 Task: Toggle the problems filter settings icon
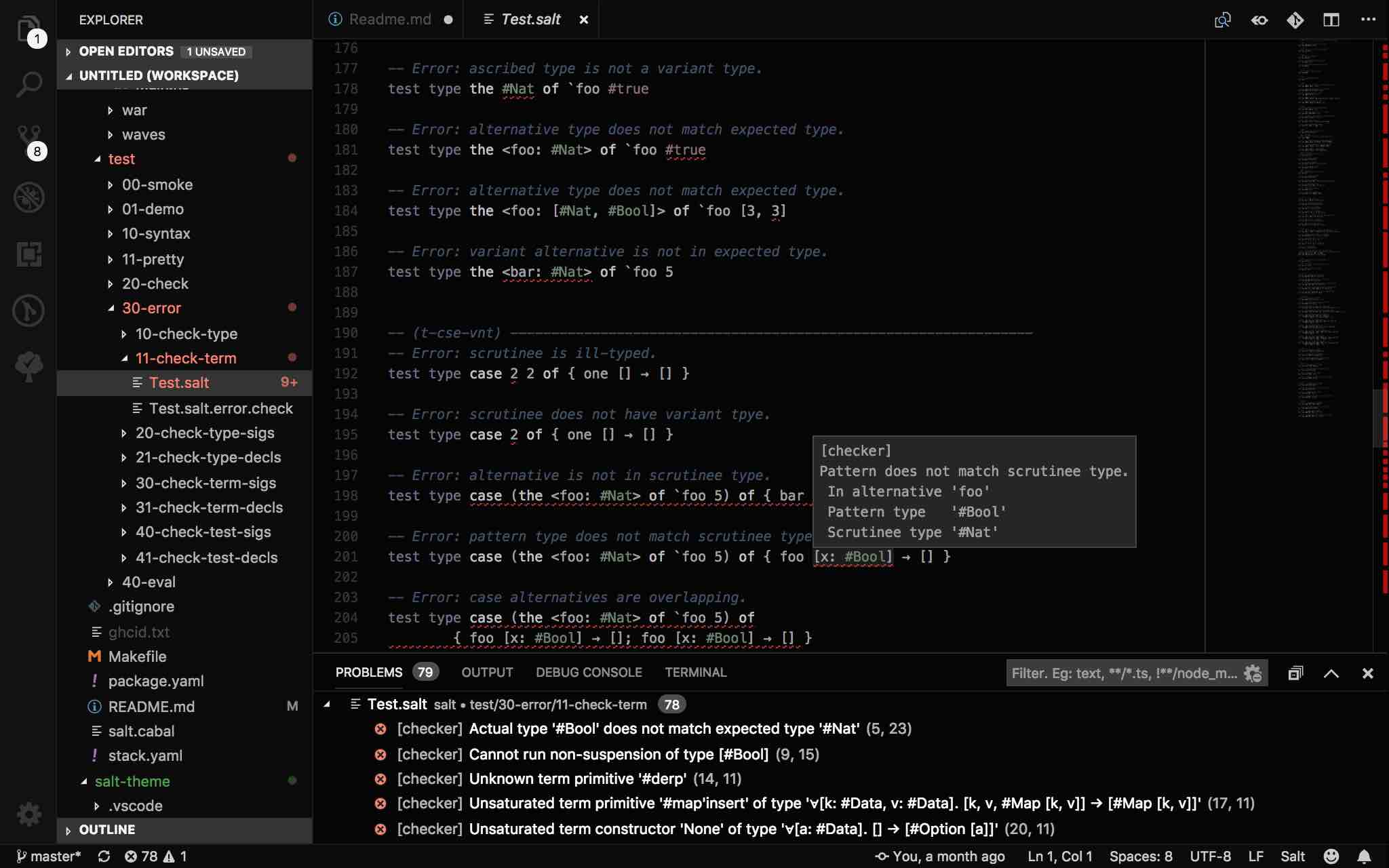(x=1253, y=673)
